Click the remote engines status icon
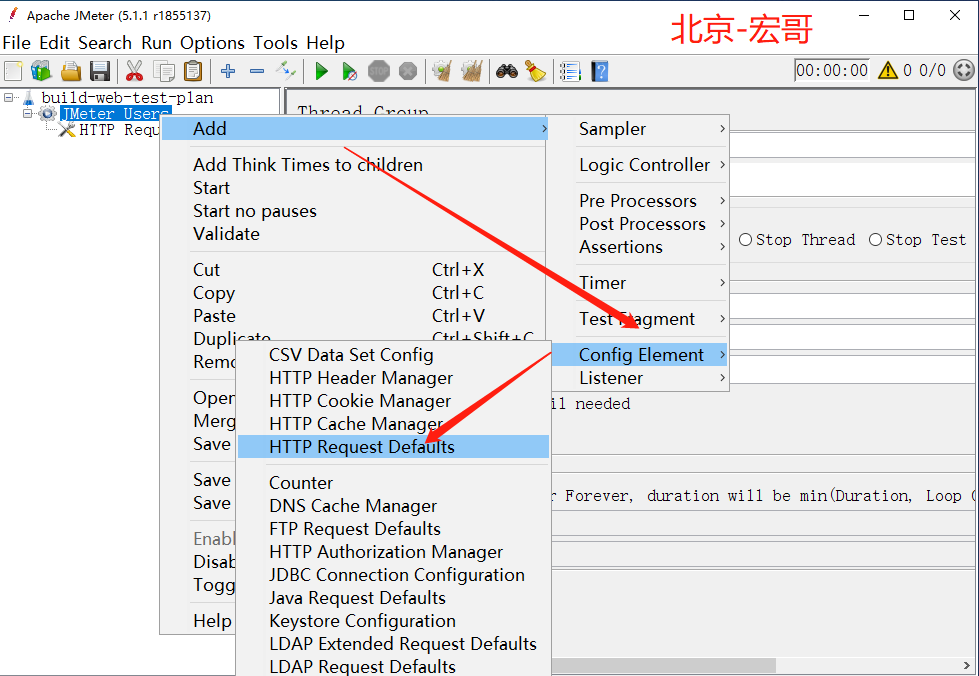 tap(963, 70)
